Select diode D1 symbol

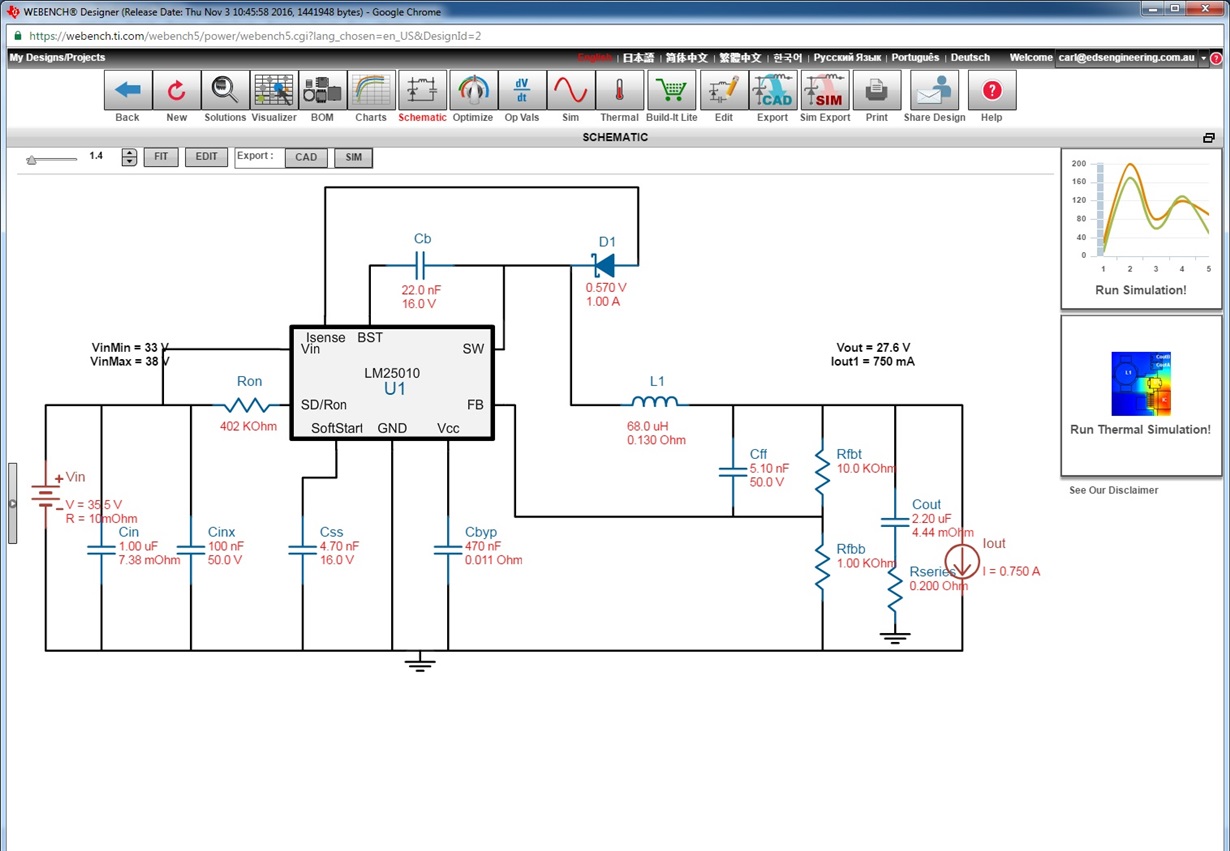[603, 265]
